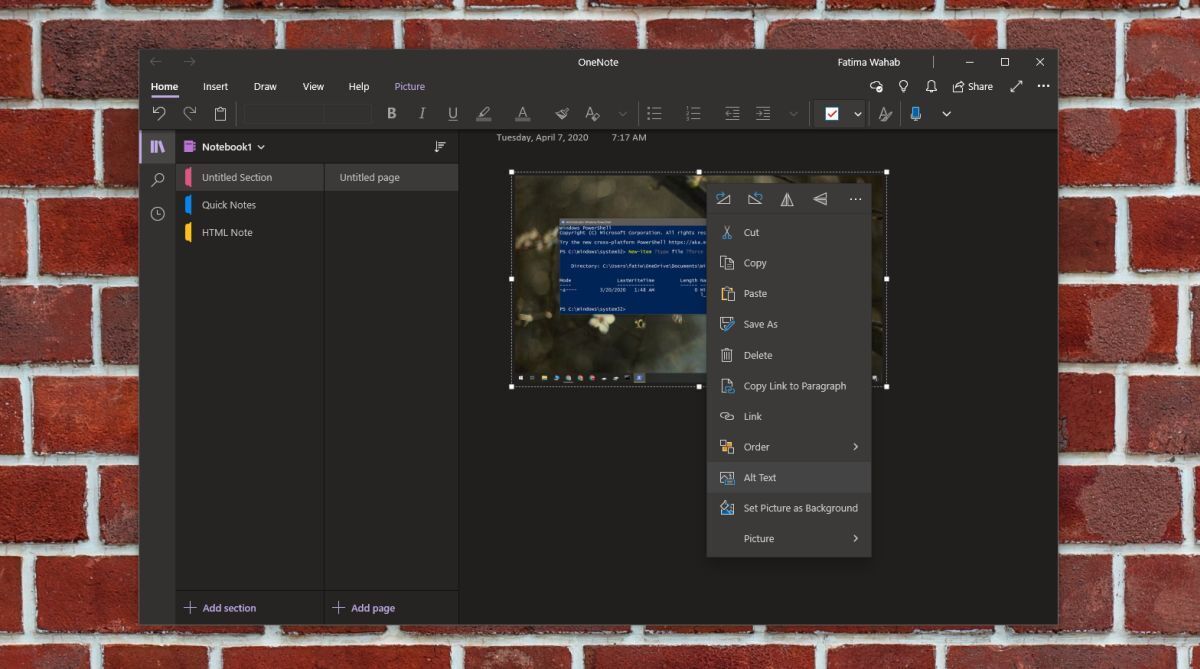Rotate the picture left in the mini toolbar
1200x669 pixels.
click(756, 198)
